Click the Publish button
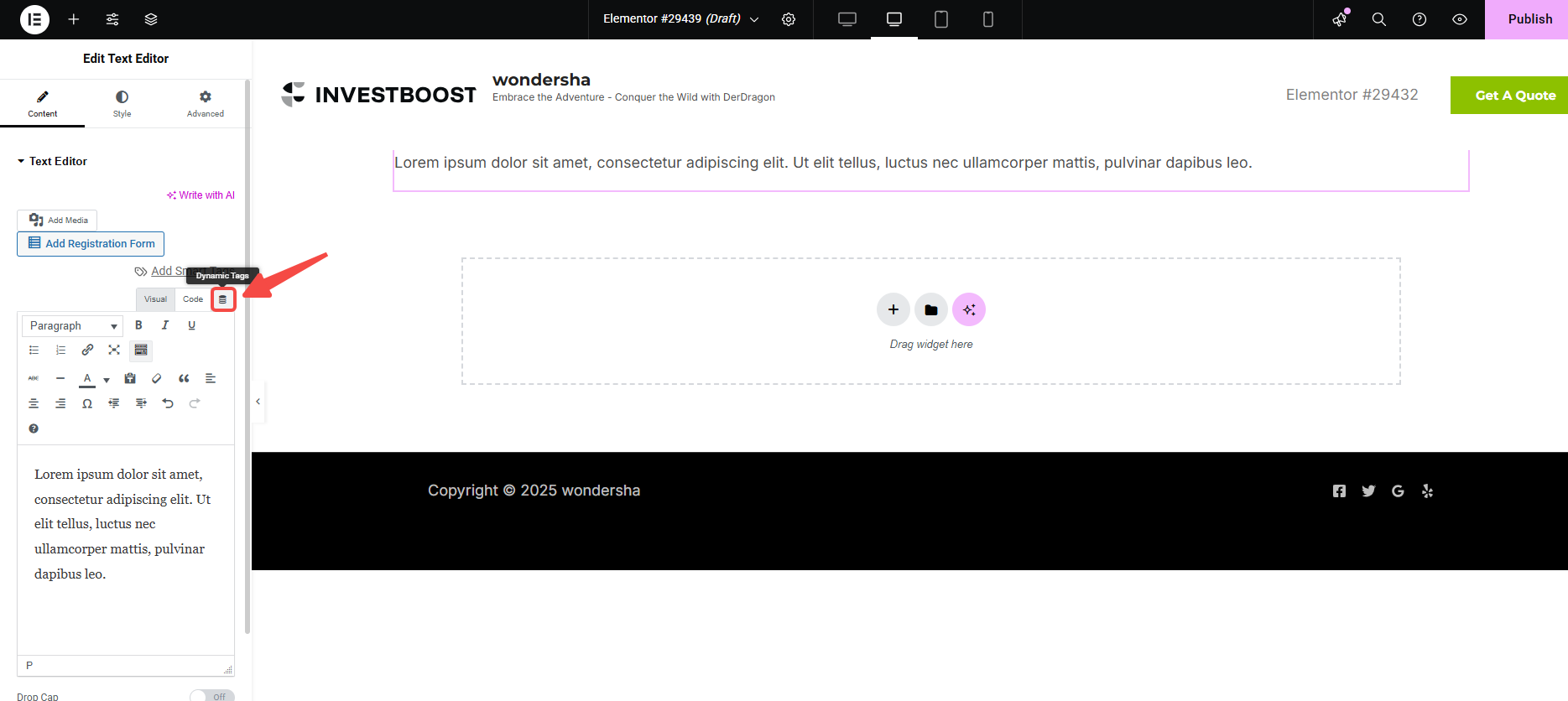The width and height of the screenshot is (1568, 701). tap(1529, 19)
